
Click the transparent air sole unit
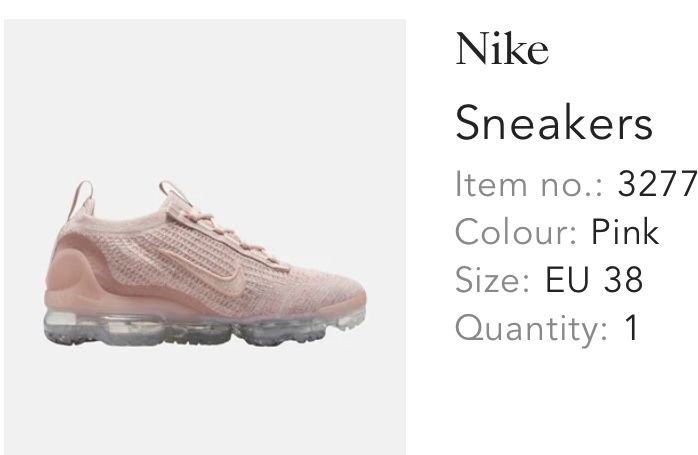click(203, 329)
